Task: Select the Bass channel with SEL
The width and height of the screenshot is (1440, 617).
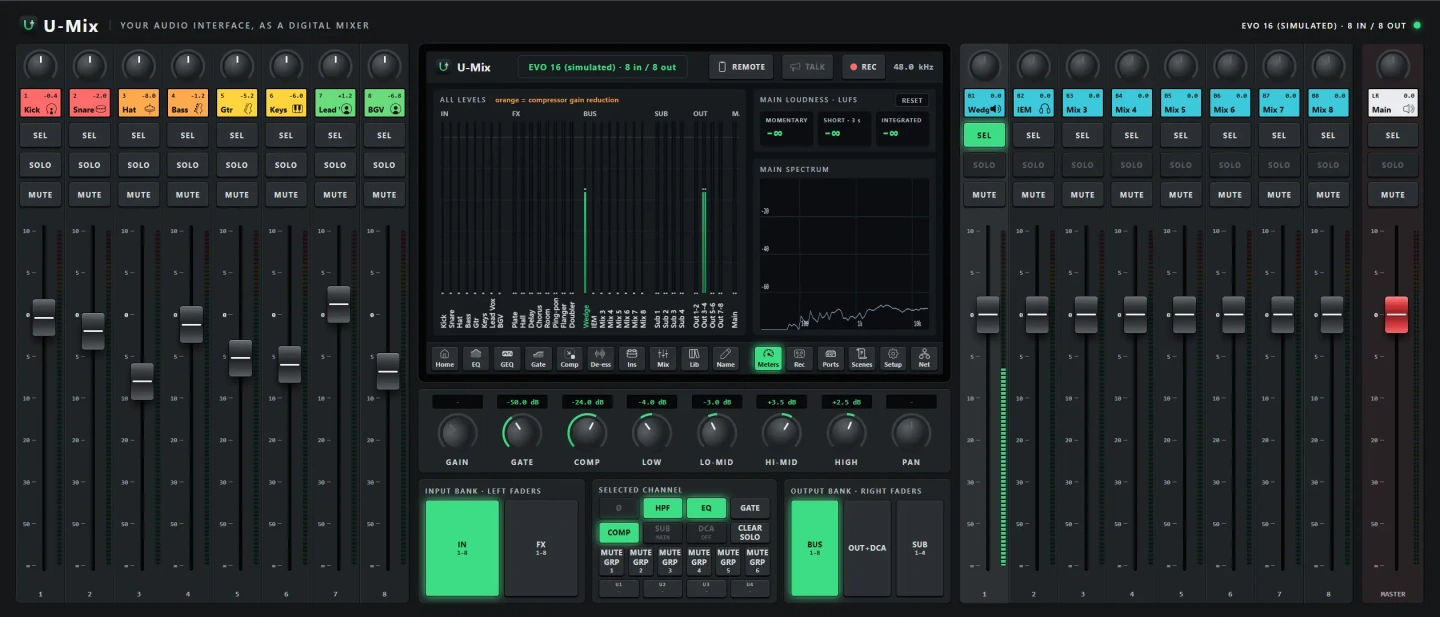Action: point(187,135)
